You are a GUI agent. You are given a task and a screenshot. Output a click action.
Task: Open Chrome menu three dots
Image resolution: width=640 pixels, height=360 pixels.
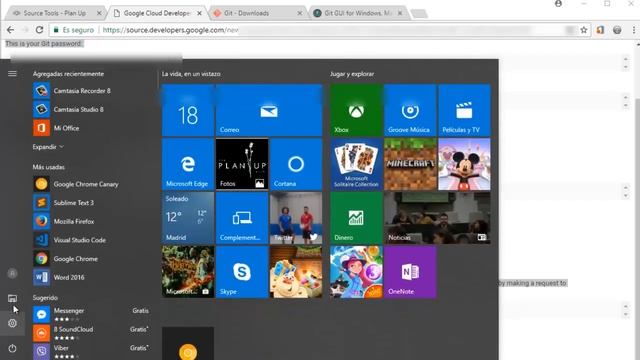pyautogui.click(x=633, y=30)
